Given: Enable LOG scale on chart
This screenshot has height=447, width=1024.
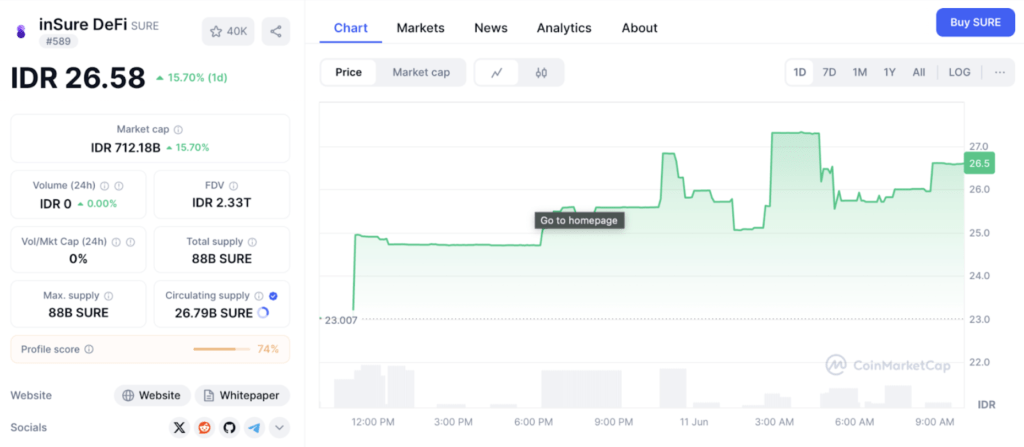Looking at the screenshot, I should point(959,72).
